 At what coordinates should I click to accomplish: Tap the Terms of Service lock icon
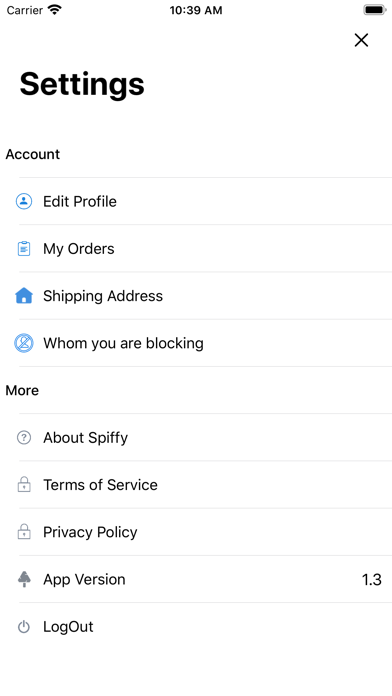pos(24,485)
